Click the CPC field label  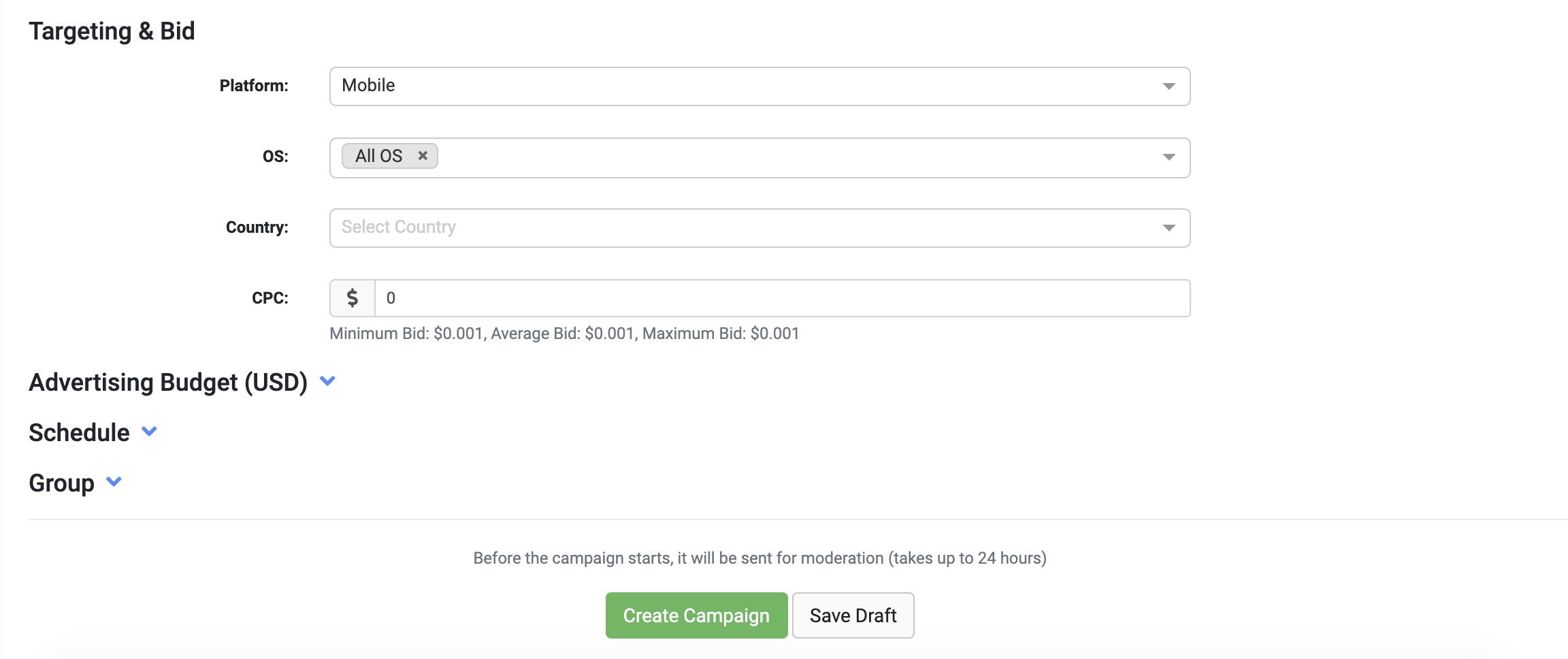tap(269, 298)
